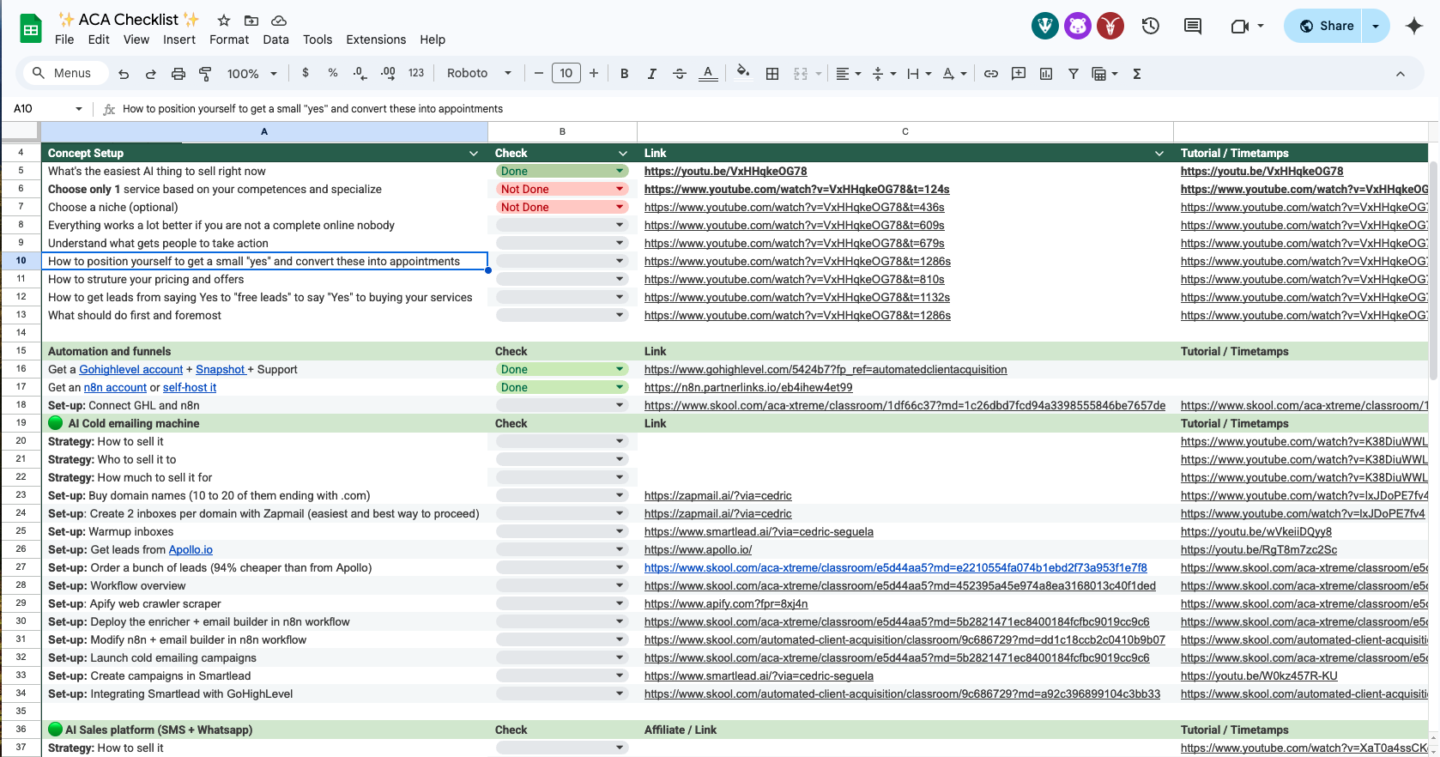
Task: Redo the last action
Action: tap(151, 73)
